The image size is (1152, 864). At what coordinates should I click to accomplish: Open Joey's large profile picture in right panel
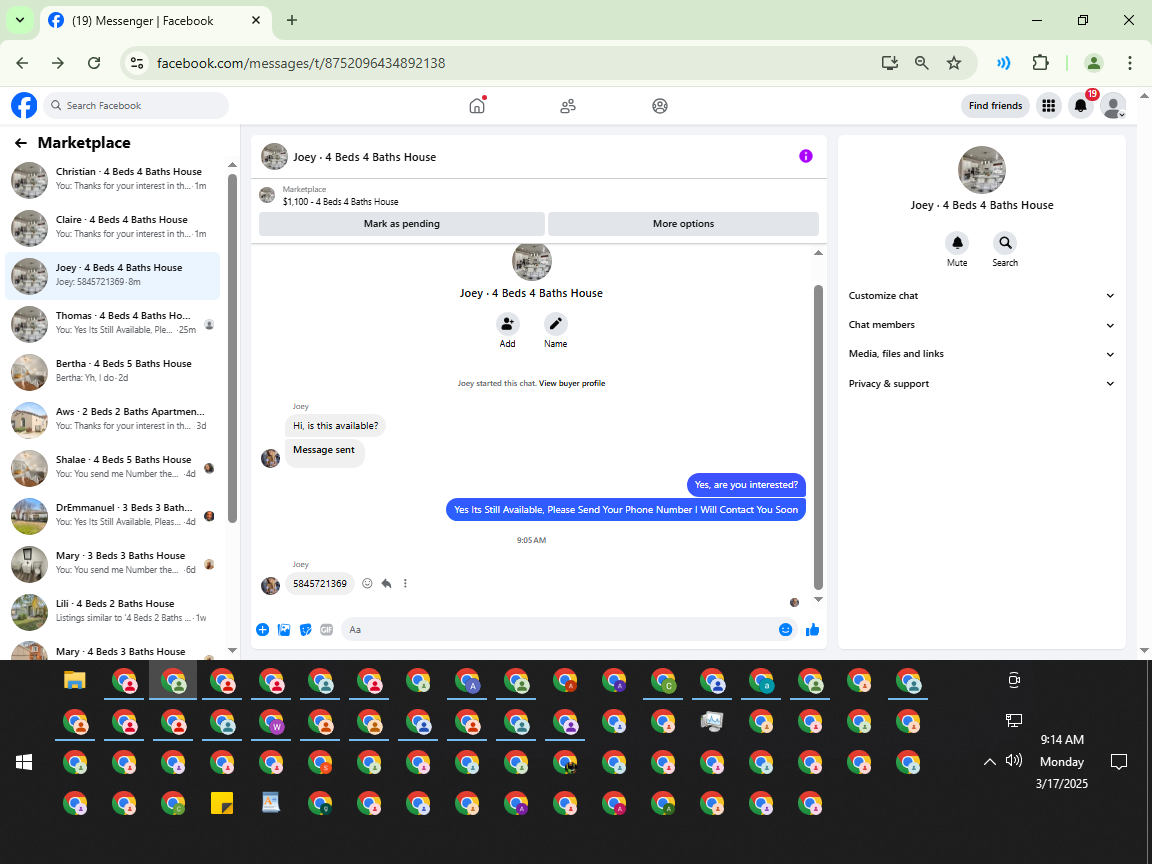pos(982,170)
